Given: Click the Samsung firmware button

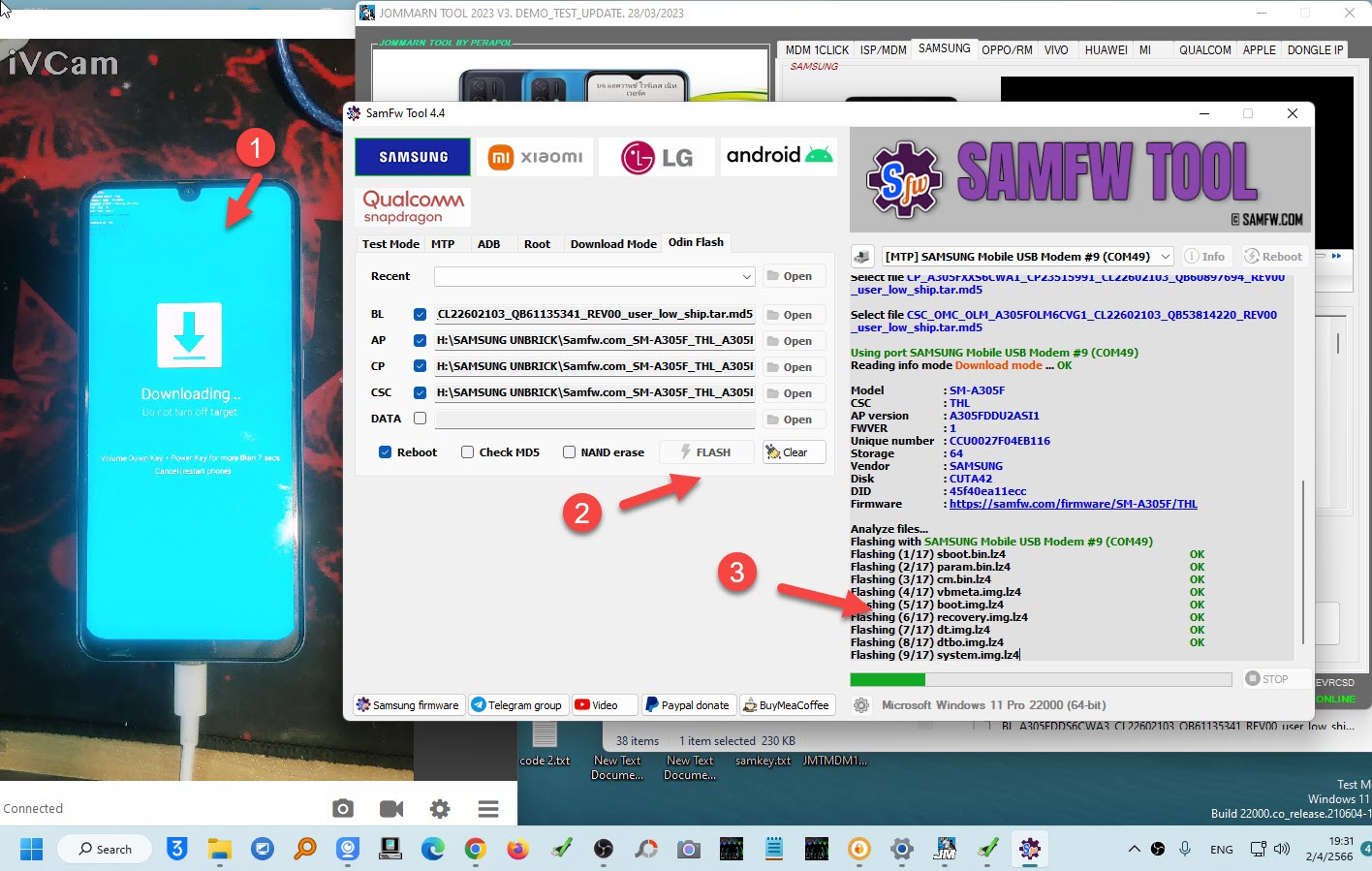Looking at the screenshot, I should 408,705.
